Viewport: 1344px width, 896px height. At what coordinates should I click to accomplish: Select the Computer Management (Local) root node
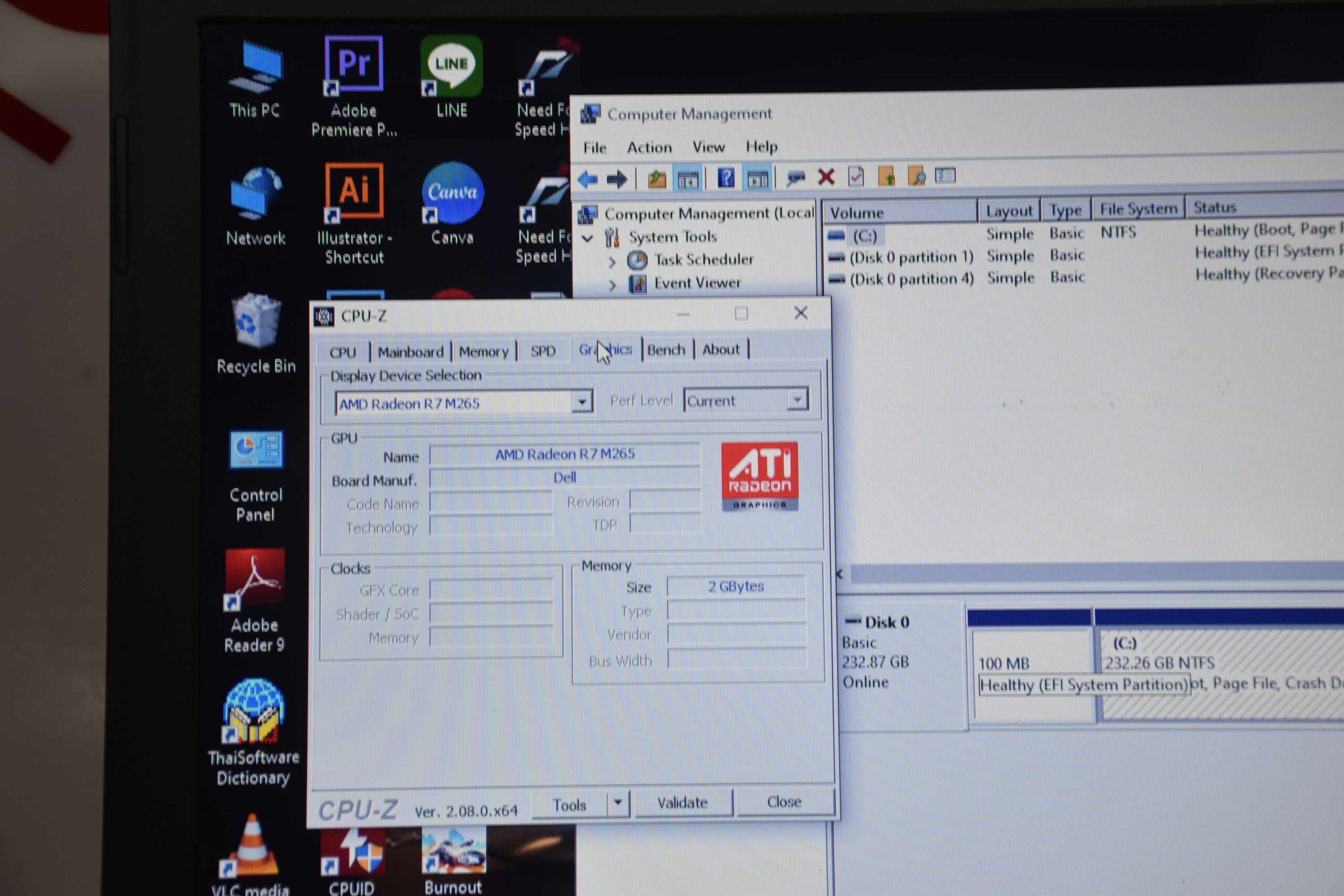709,214
